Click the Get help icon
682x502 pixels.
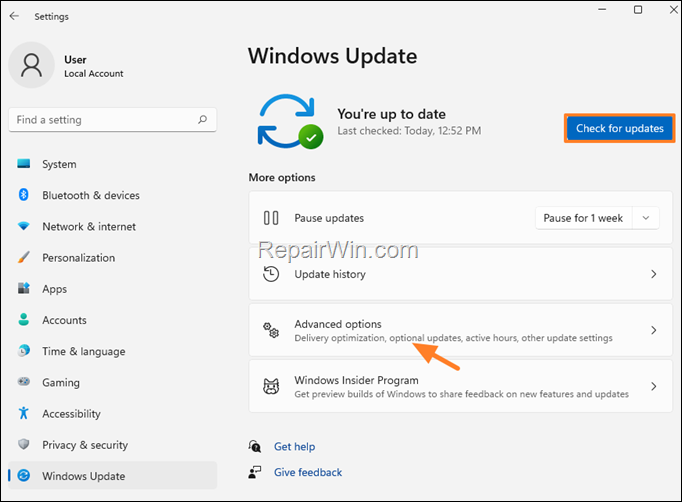(254, 446)
